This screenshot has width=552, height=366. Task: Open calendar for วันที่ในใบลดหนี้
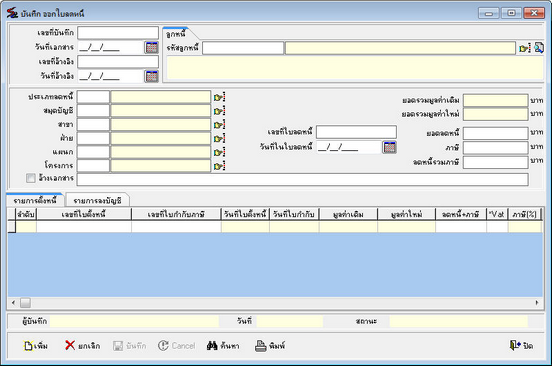tap(389, 147)
